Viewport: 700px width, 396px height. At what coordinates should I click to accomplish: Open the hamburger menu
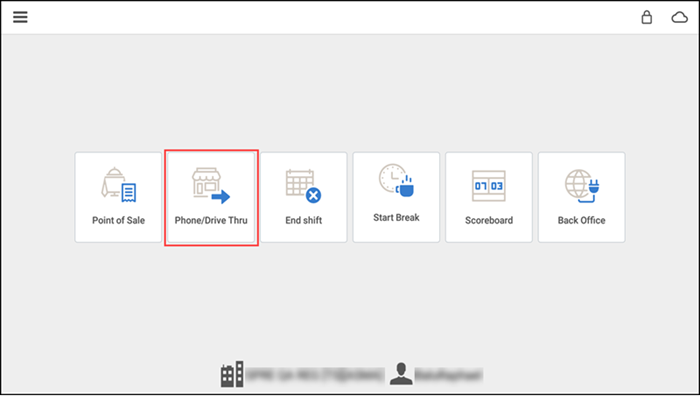coord(20,17)
